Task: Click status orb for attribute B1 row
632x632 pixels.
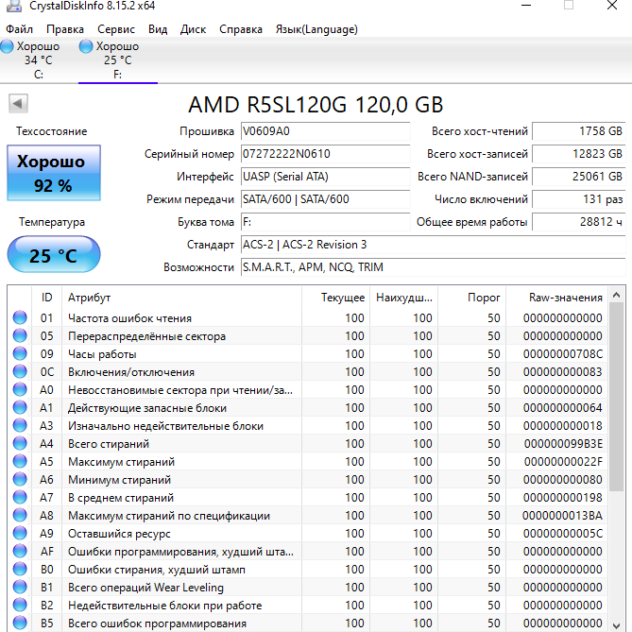Action: [20, 586]
